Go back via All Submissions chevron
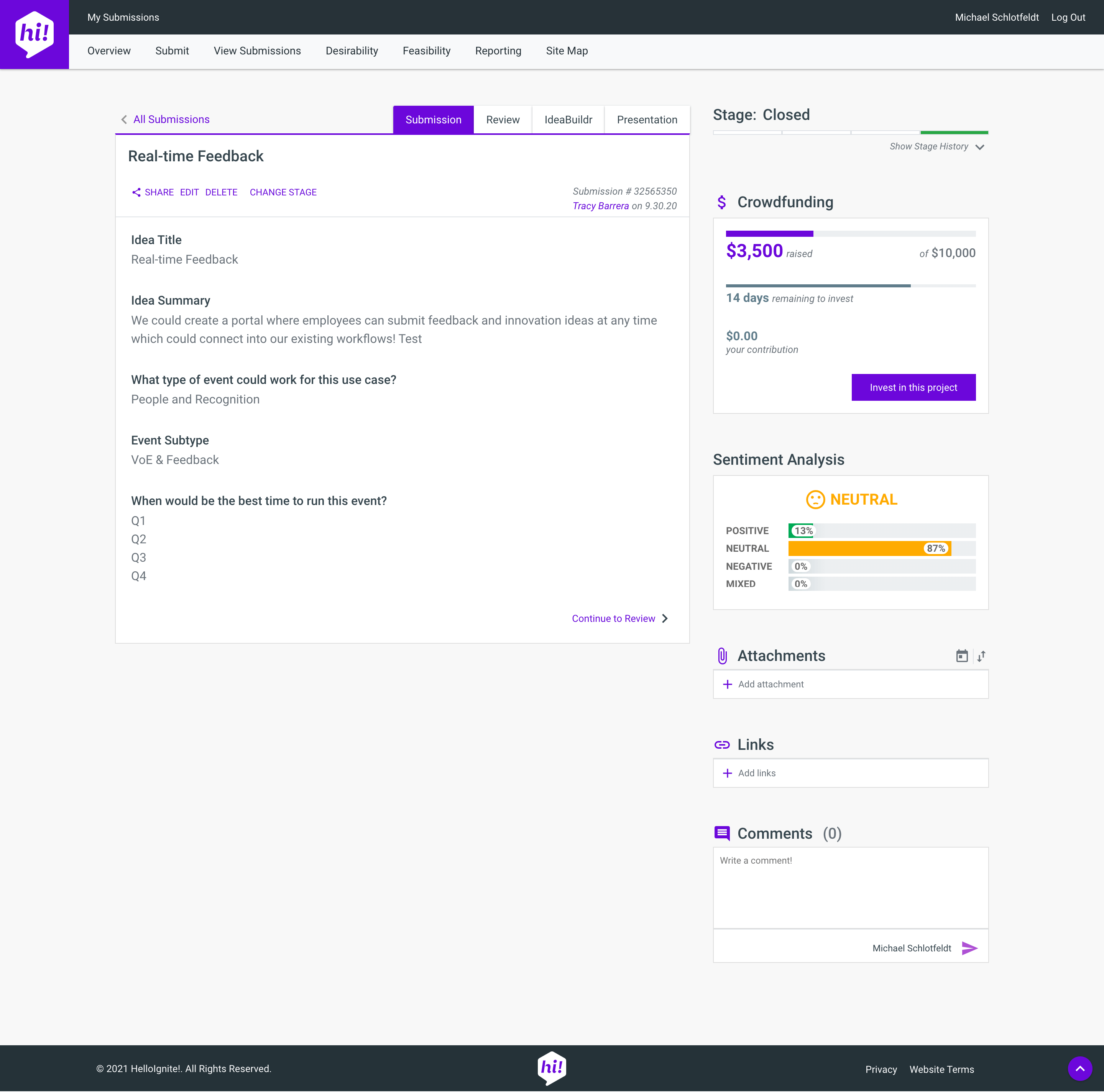Viewport: 1104px width, 1092px height. (x=124, y=120)
